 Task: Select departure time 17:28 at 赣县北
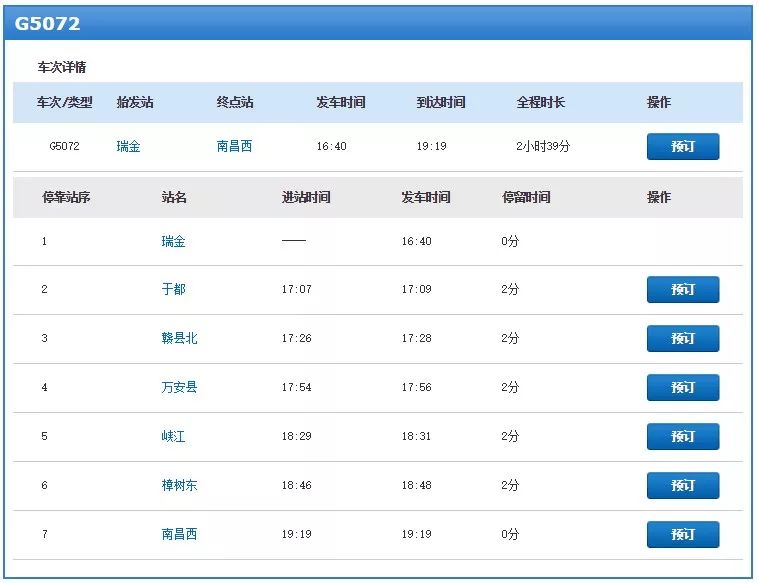click(416, 338)
